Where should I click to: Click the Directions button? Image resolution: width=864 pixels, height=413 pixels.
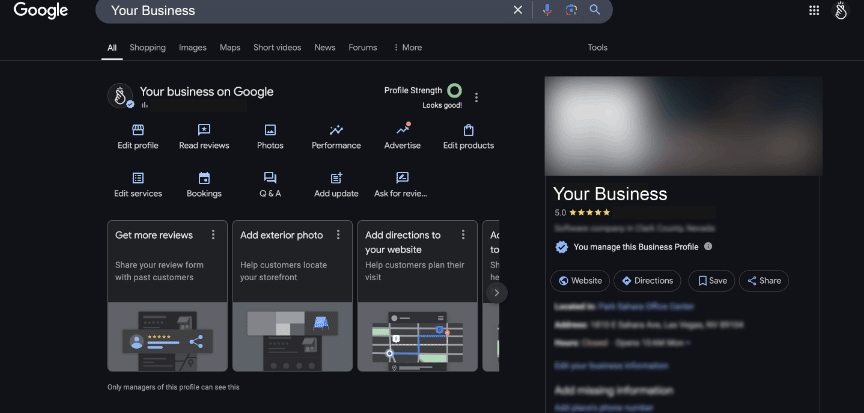pos(647,281)
